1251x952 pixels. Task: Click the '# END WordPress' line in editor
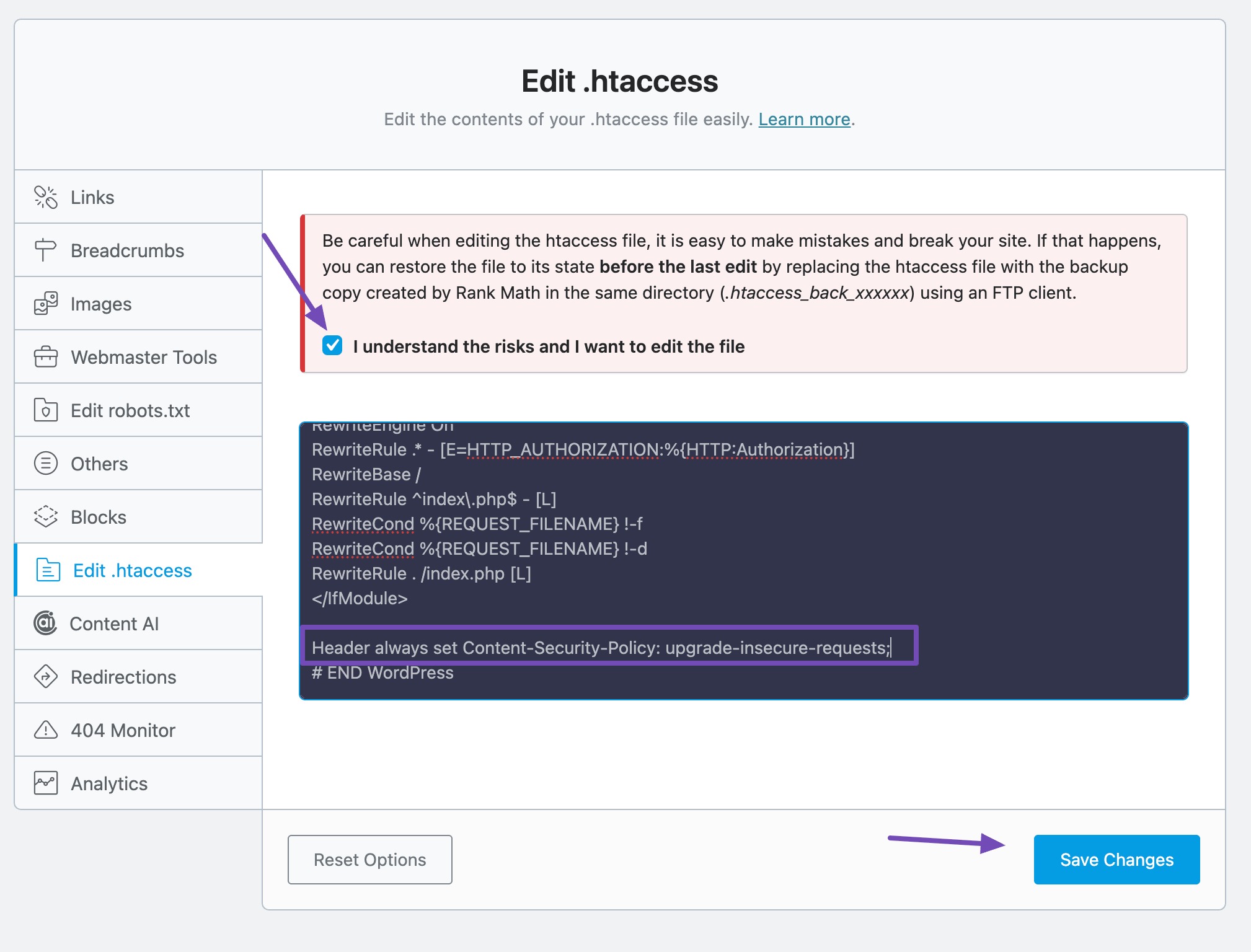pyautogui.click(x=382, y=672)
